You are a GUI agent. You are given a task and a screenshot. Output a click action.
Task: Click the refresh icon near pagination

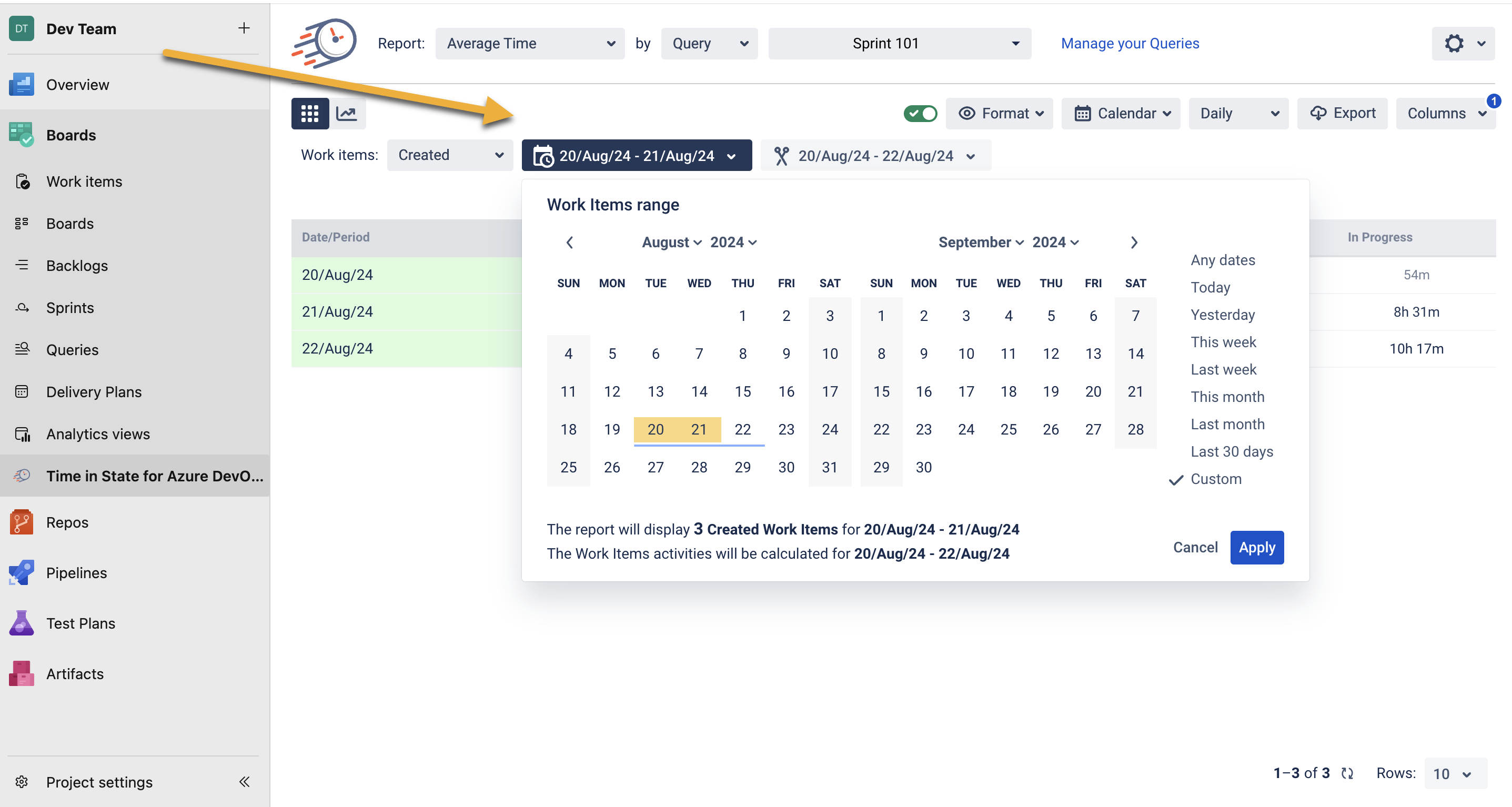[1348, 773]
